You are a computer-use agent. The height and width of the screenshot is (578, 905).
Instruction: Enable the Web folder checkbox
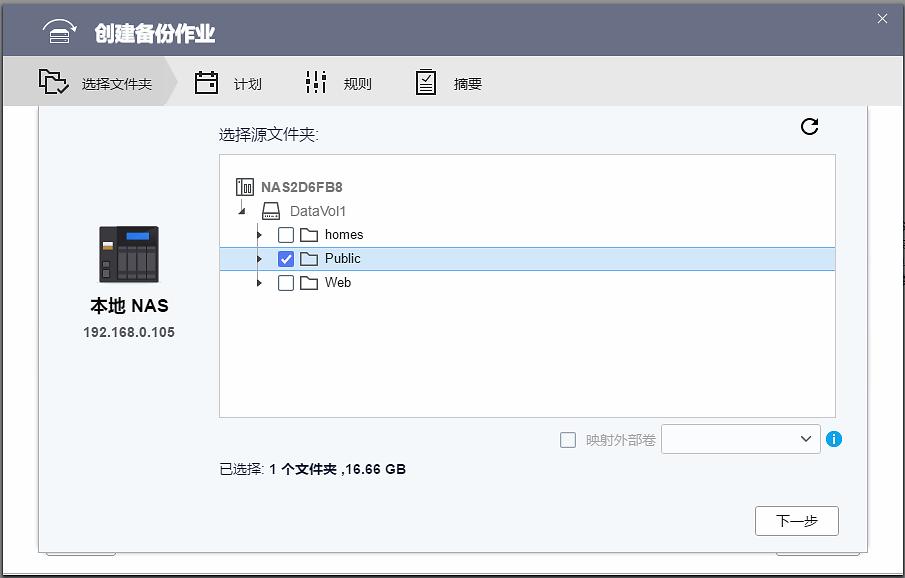coord(286,282)
